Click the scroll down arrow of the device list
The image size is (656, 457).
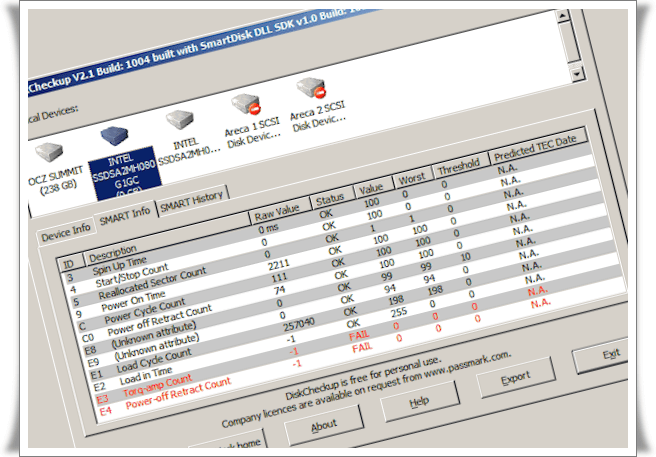click(x=577, y=74)
